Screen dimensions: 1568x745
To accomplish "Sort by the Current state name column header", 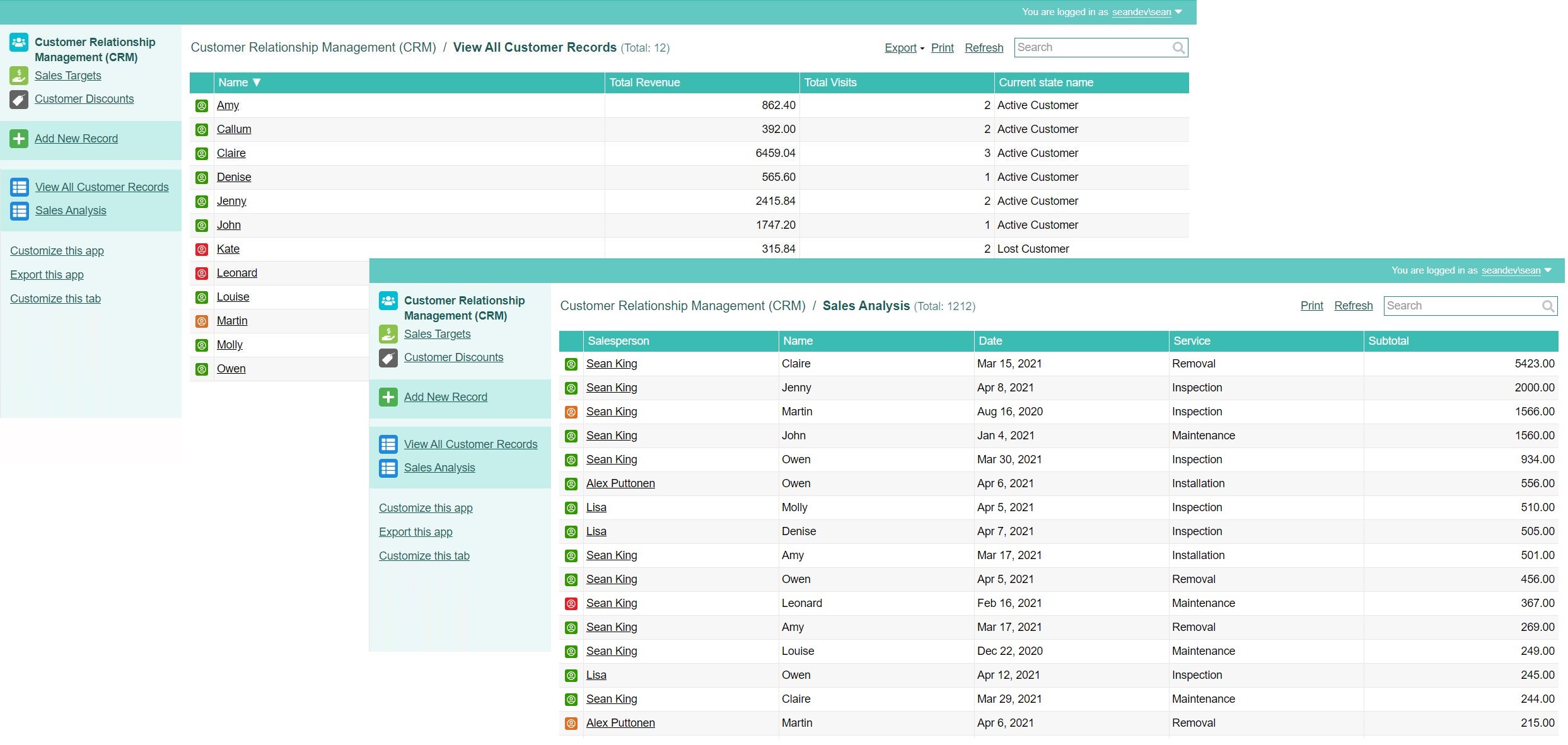I will coord(1092,83).
